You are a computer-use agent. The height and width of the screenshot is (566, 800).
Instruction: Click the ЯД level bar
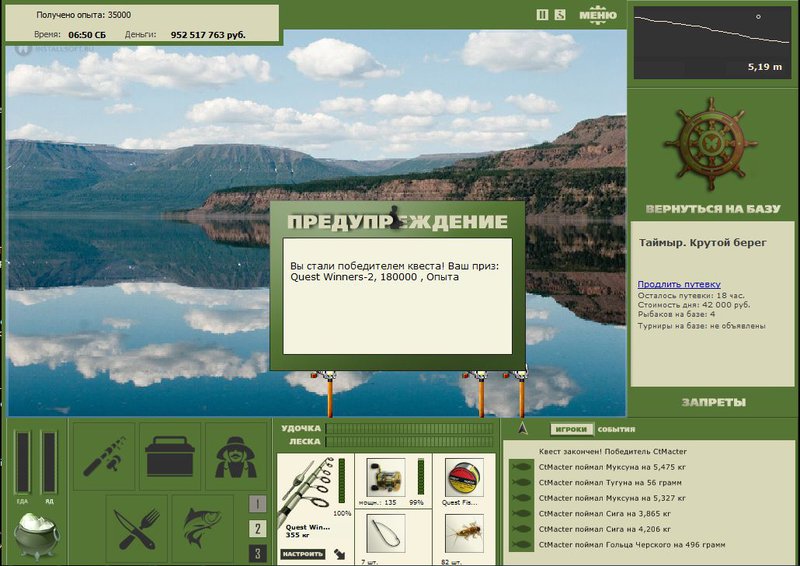tap(49, 462)
